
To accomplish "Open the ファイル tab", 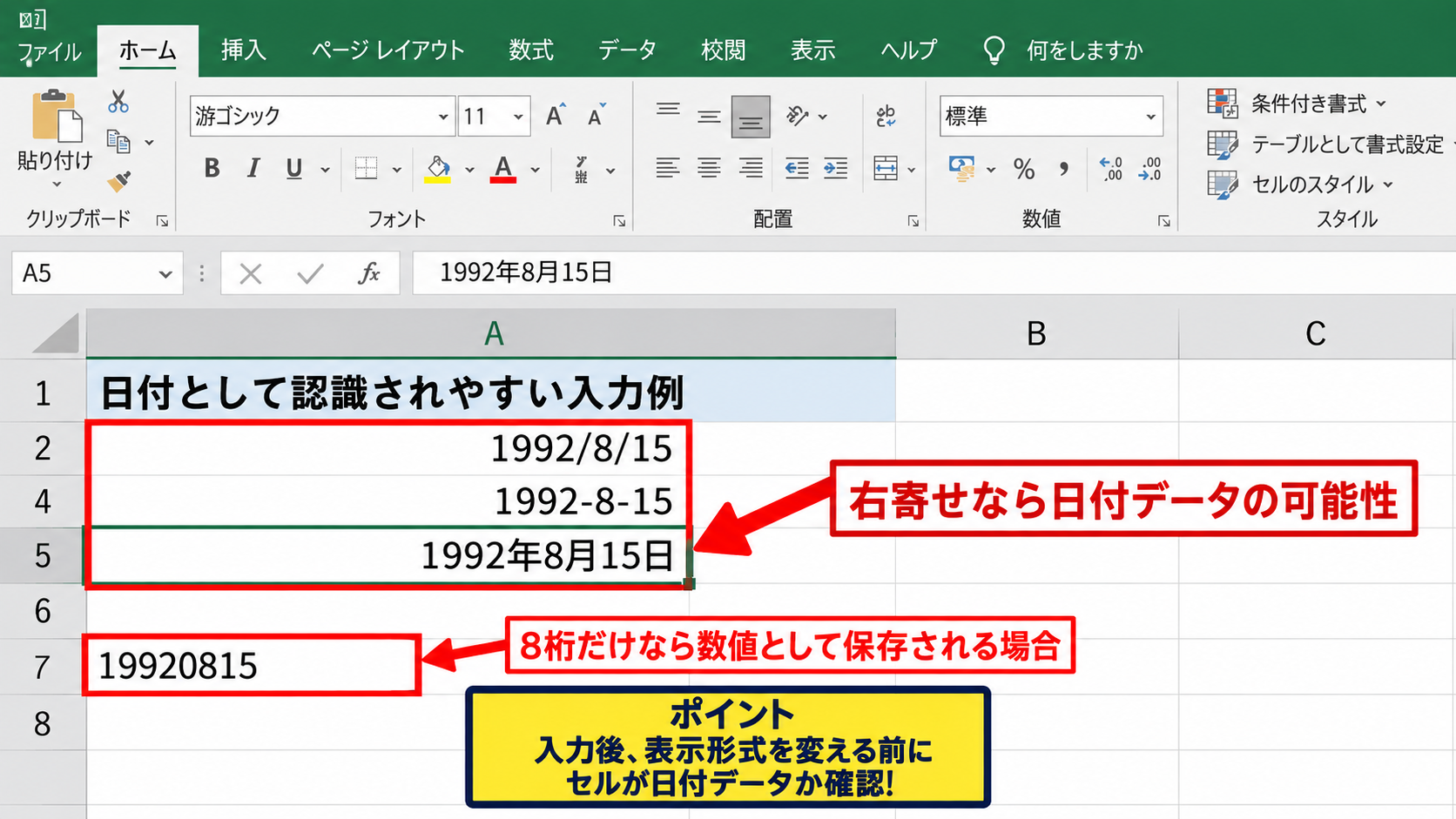I will (50, 51).
